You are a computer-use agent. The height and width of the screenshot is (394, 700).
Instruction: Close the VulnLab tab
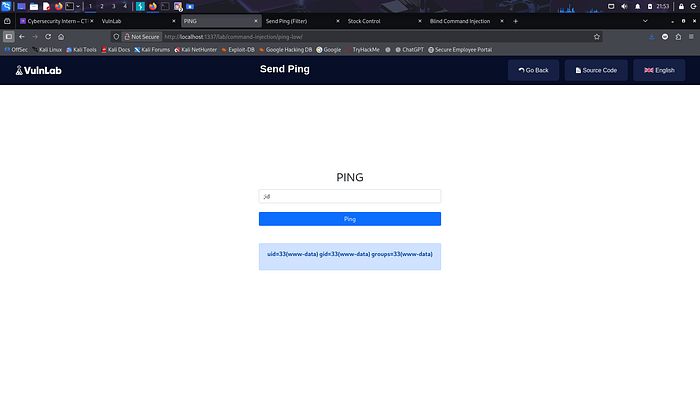coord(174,21)
